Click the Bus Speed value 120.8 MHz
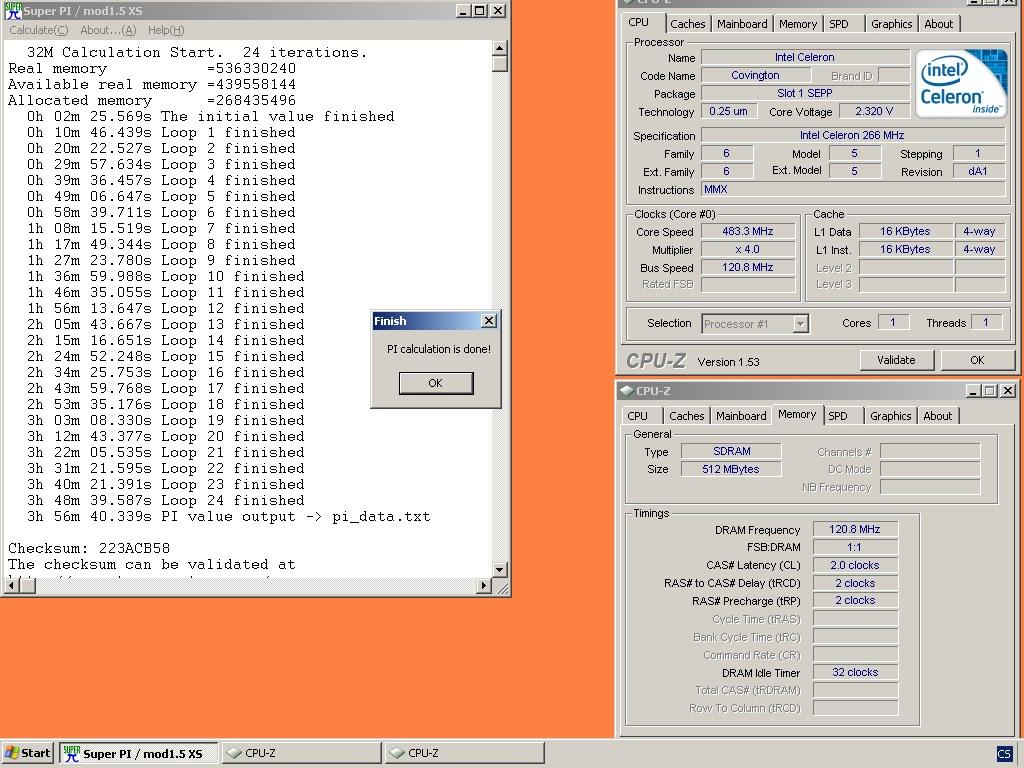This screenshot has width=1024, height=768. coord(748,267)
